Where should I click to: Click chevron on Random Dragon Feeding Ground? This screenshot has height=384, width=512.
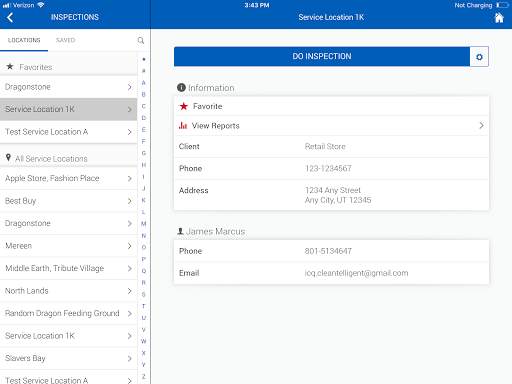point(130,314)
